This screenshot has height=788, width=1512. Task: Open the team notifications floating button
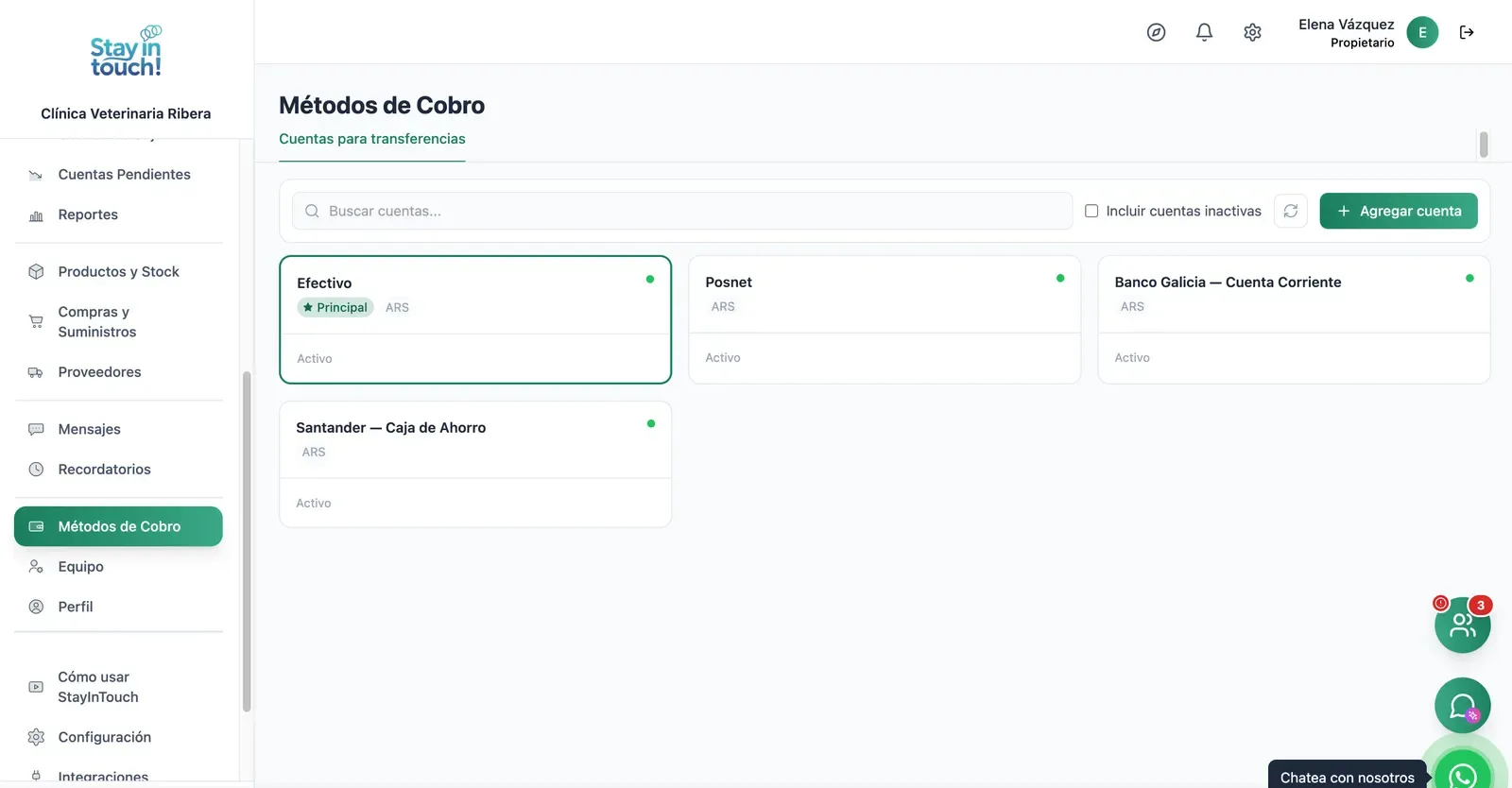(x=1463, y=625)
